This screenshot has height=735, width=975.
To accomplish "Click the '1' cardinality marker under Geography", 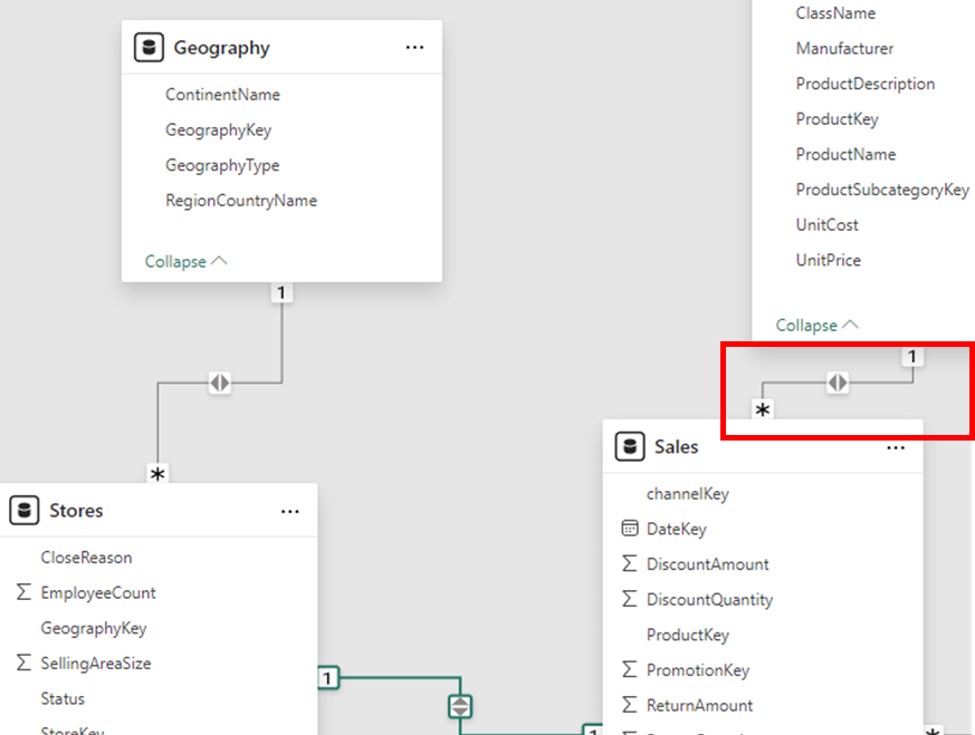I will pyautogui.click(x=282, y=293).
